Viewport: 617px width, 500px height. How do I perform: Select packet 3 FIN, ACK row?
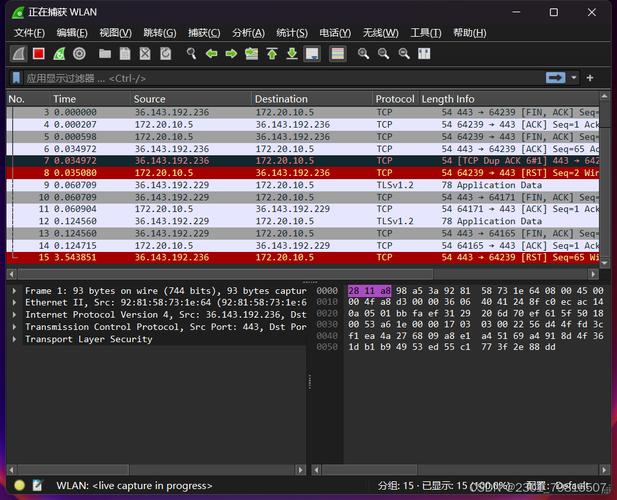(303, 112)
